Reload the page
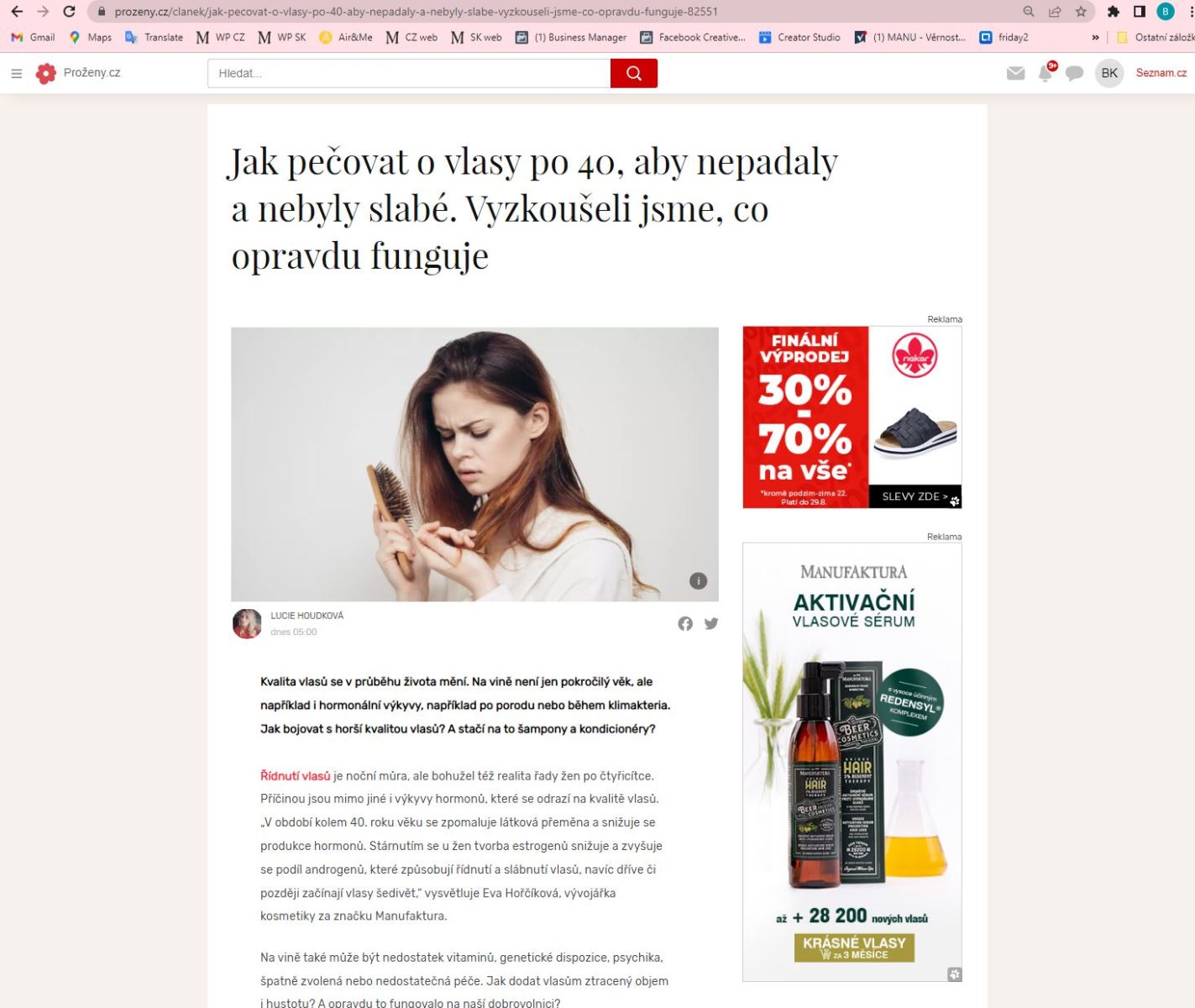Screen dimensions: 1195x1008 70,12
